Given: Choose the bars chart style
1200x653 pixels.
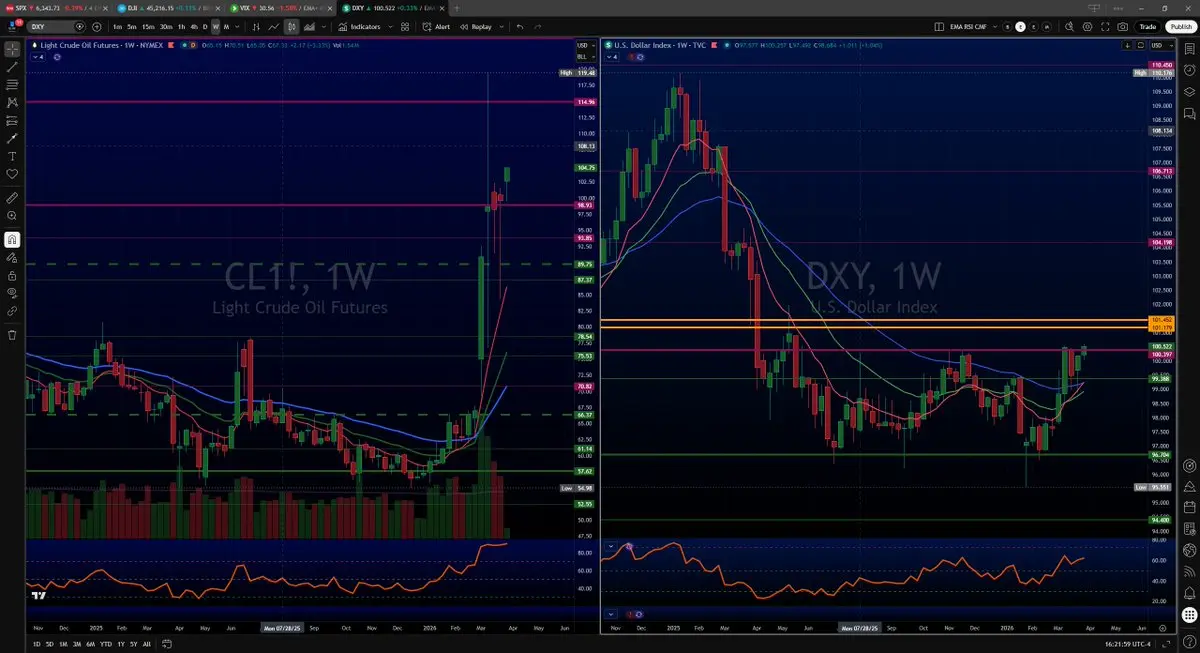Looking at the screenshot, I should point(256,27).
